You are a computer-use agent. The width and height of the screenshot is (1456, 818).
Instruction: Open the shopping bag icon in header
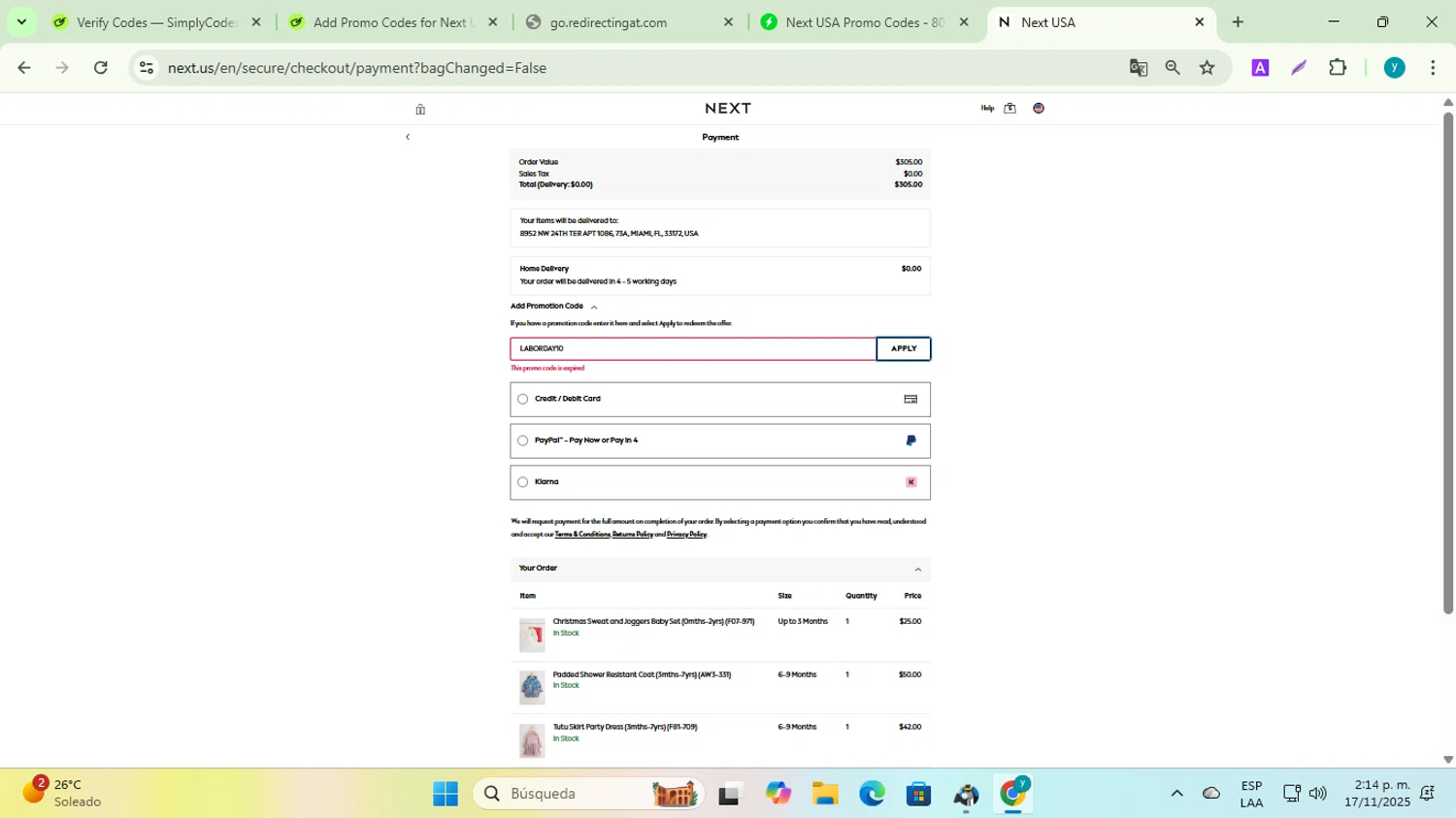[x=1009, y=109]
